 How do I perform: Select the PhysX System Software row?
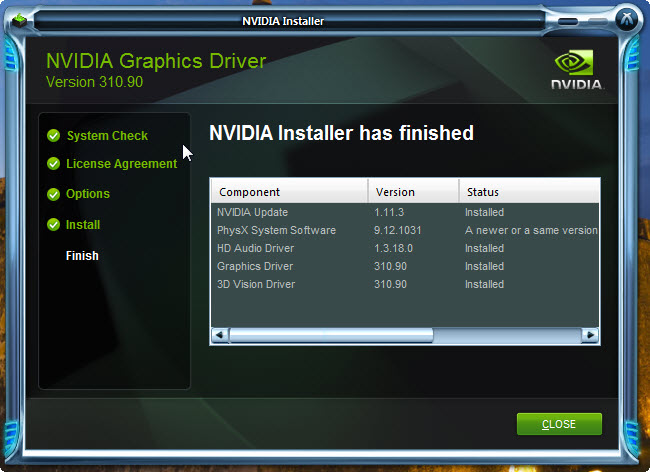tap(405, 230)
